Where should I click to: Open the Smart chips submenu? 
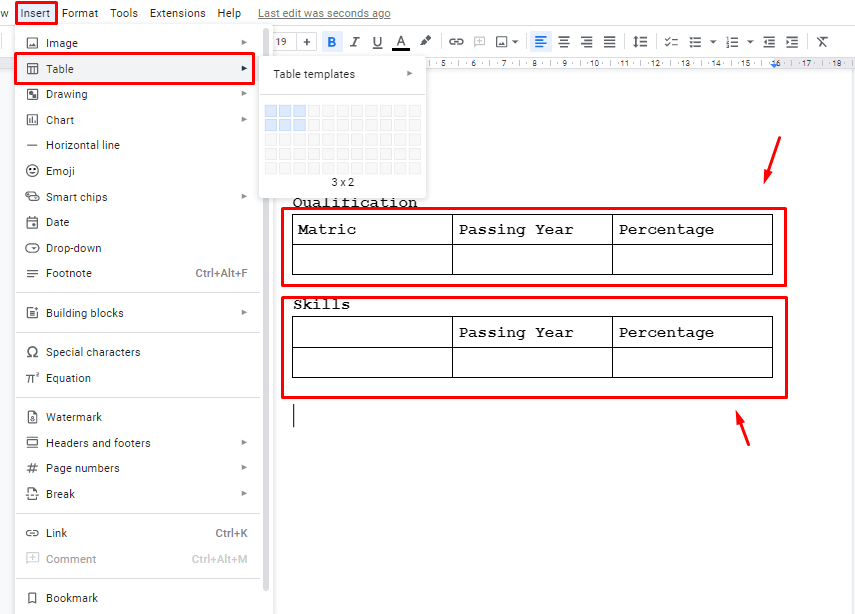137,197
